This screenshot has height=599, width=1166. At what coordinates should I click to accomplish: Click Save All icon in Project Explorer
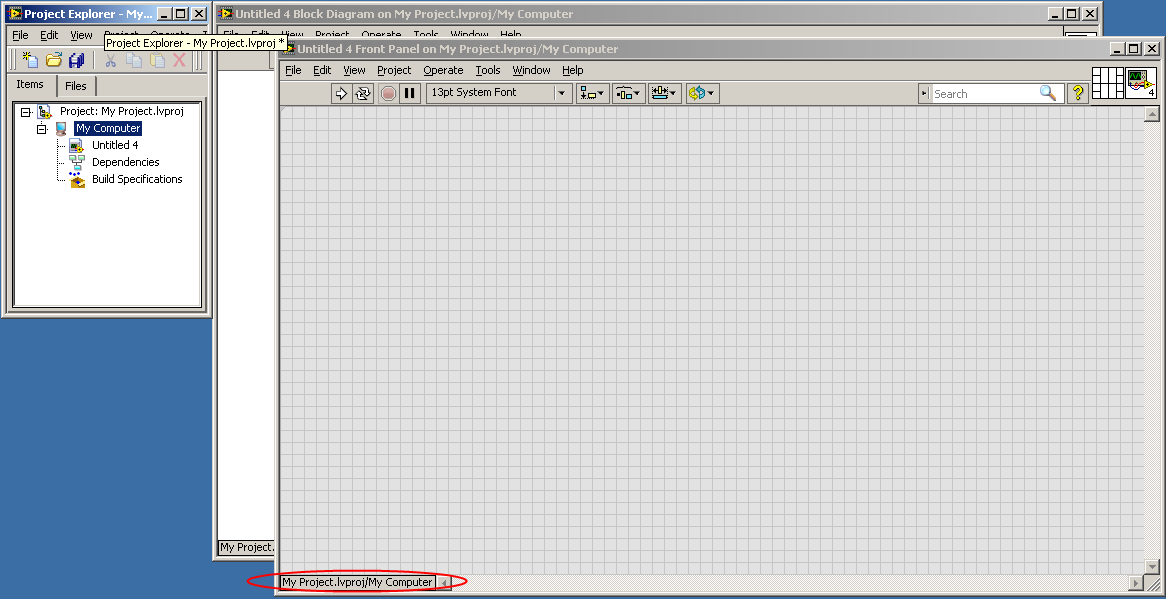coord(76,61)
